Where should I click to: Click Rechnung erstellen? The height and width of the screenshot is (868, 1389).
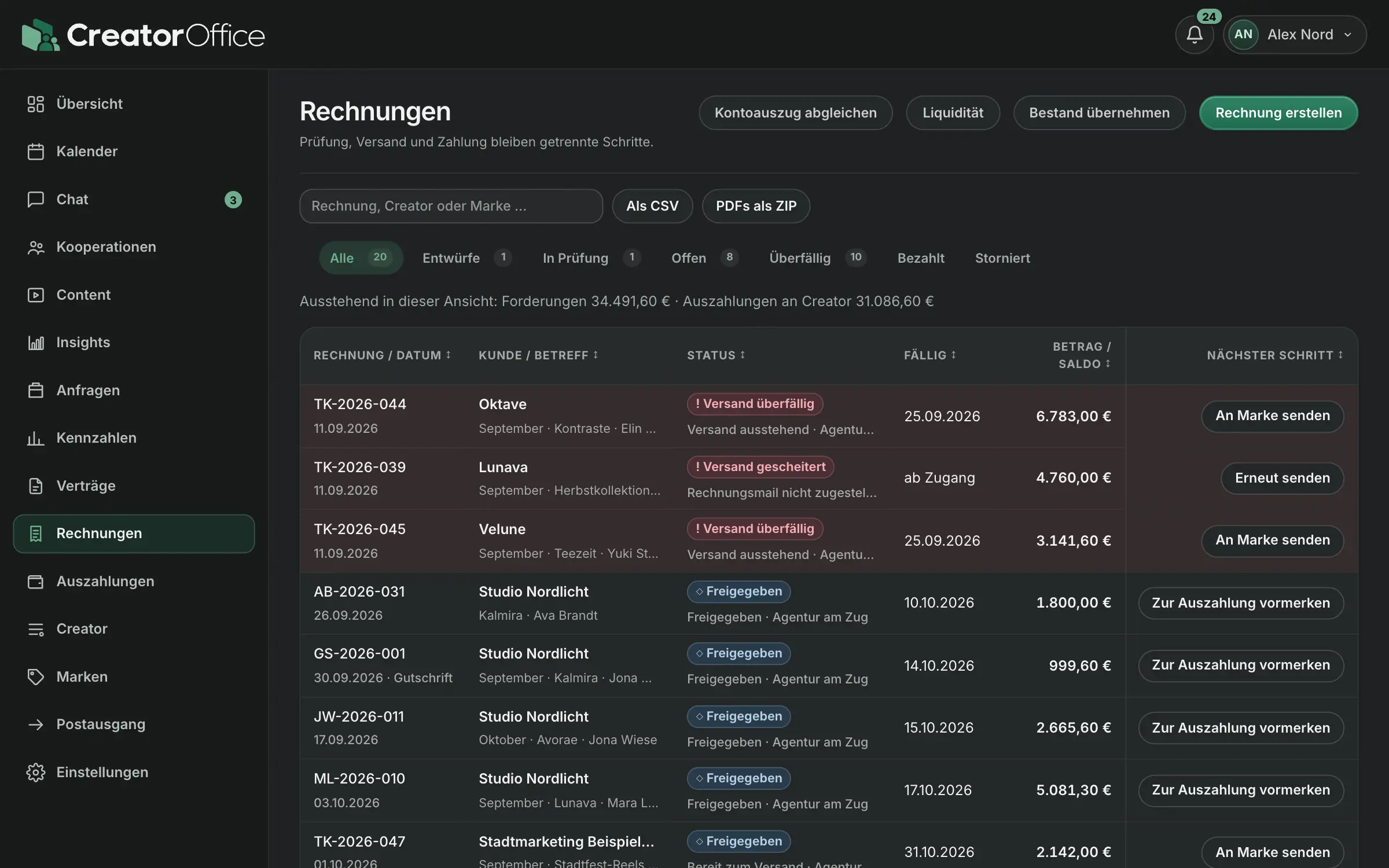click(x=1278, y=113)
